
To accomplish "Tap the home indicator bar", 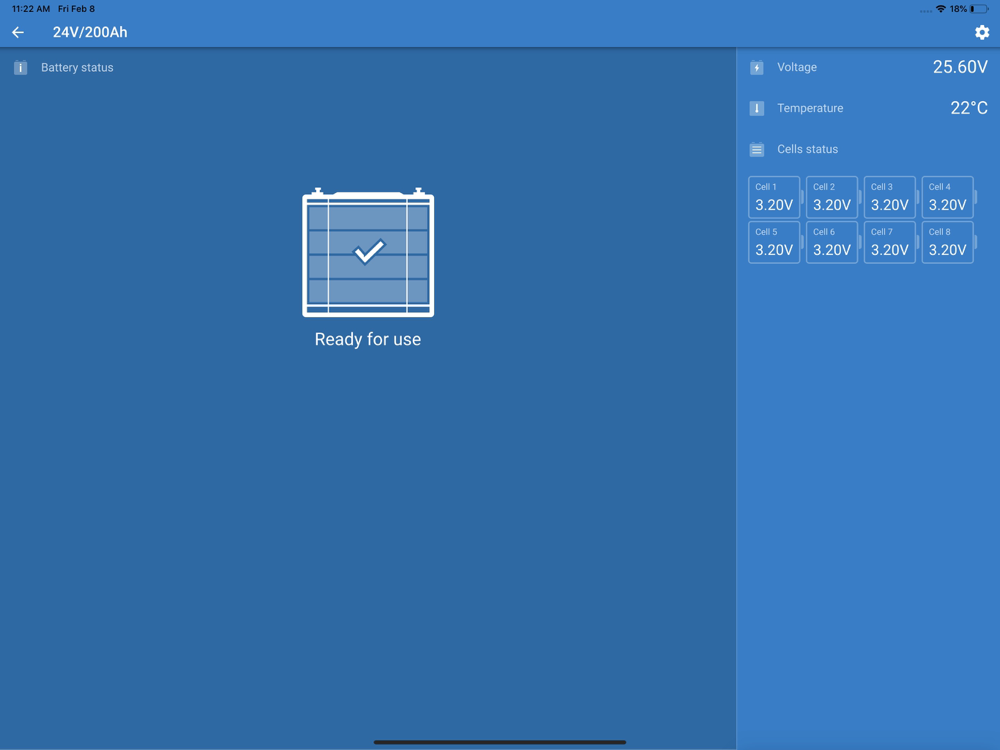I will click(500, 742).
